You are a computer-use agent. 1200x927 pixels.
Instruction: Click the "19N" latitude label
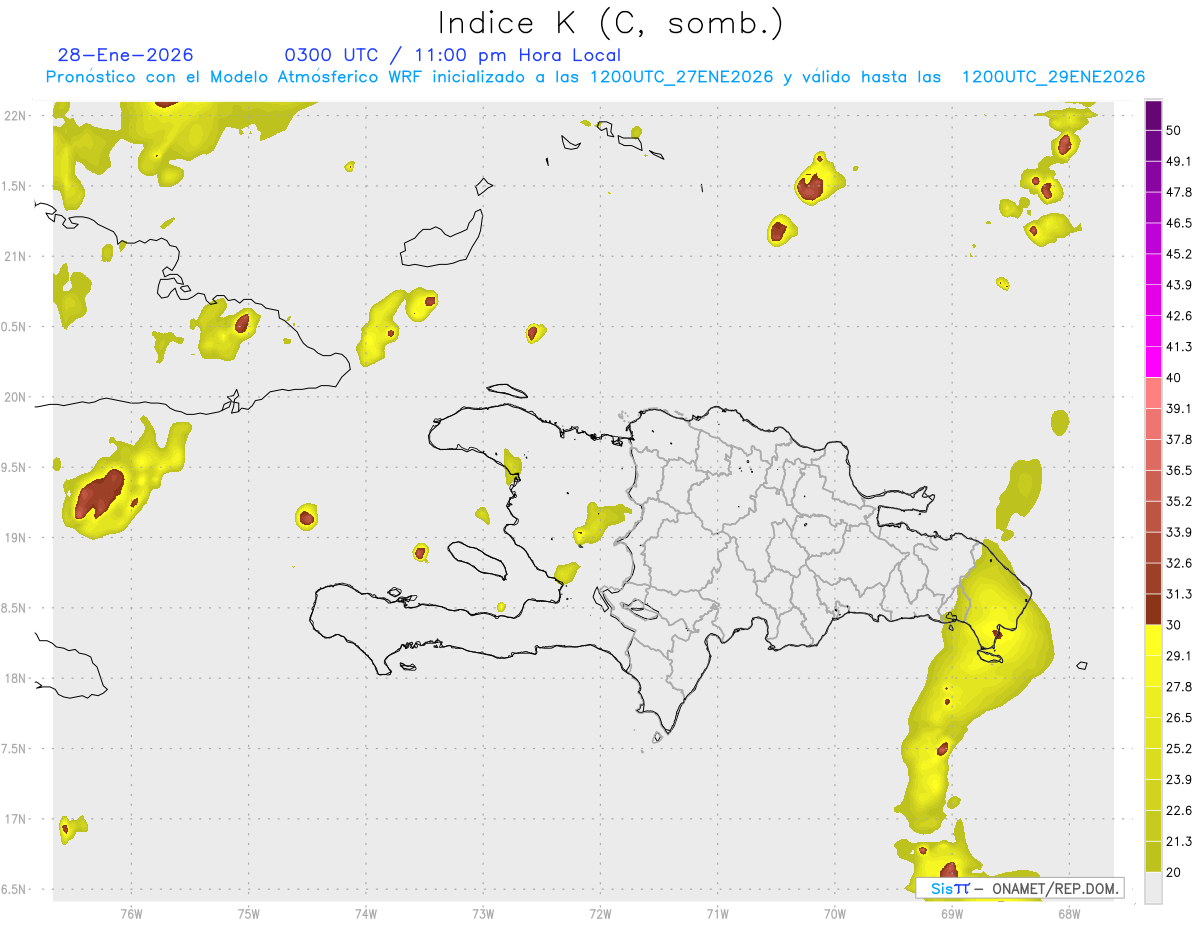pyautogui.click(x=15, y=537)
